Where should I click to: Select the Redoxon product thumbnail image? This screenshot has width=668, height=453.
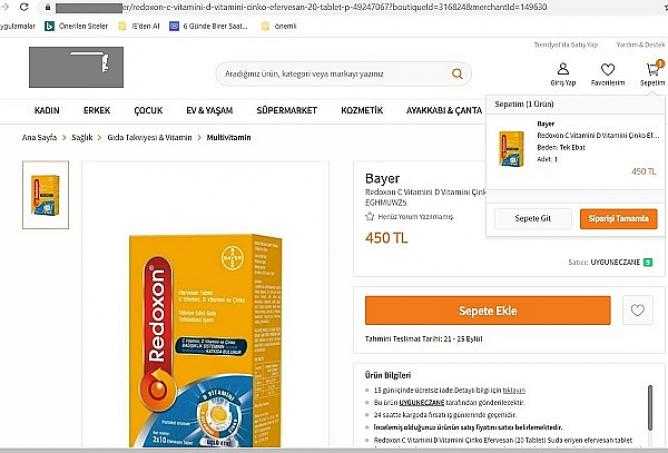pos(46,195)
